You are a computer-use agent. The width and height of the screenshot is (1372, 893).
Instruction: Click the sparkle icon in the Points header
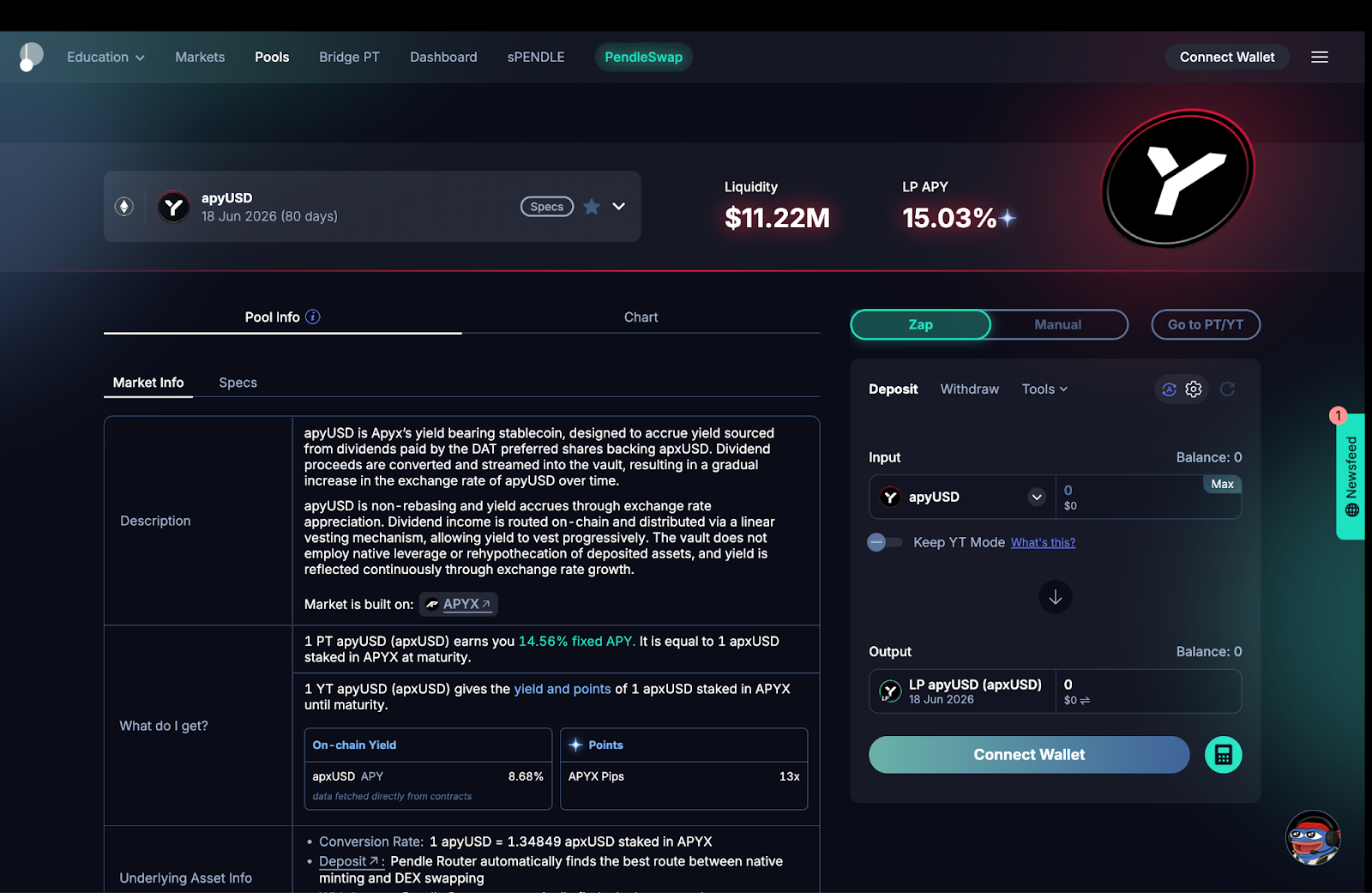tap(576, 745)
